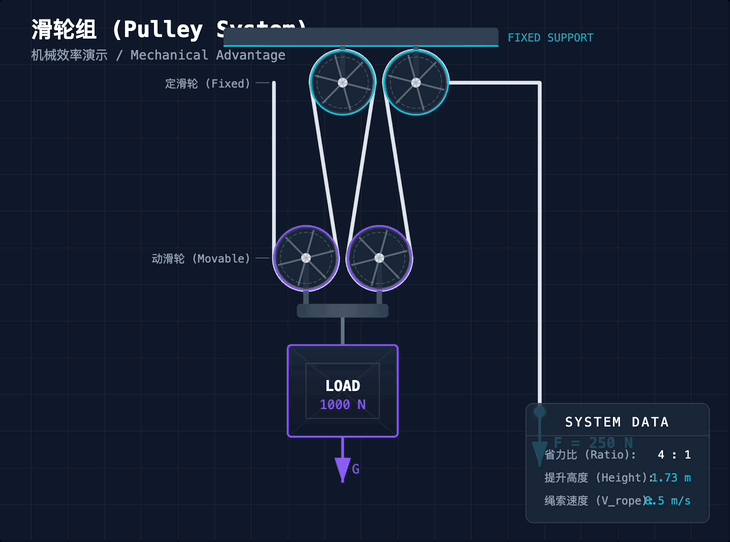The height and width of the screenshot is (542, 730).
Task: Click the 1000 N load weight text
Action: (343, 405)
